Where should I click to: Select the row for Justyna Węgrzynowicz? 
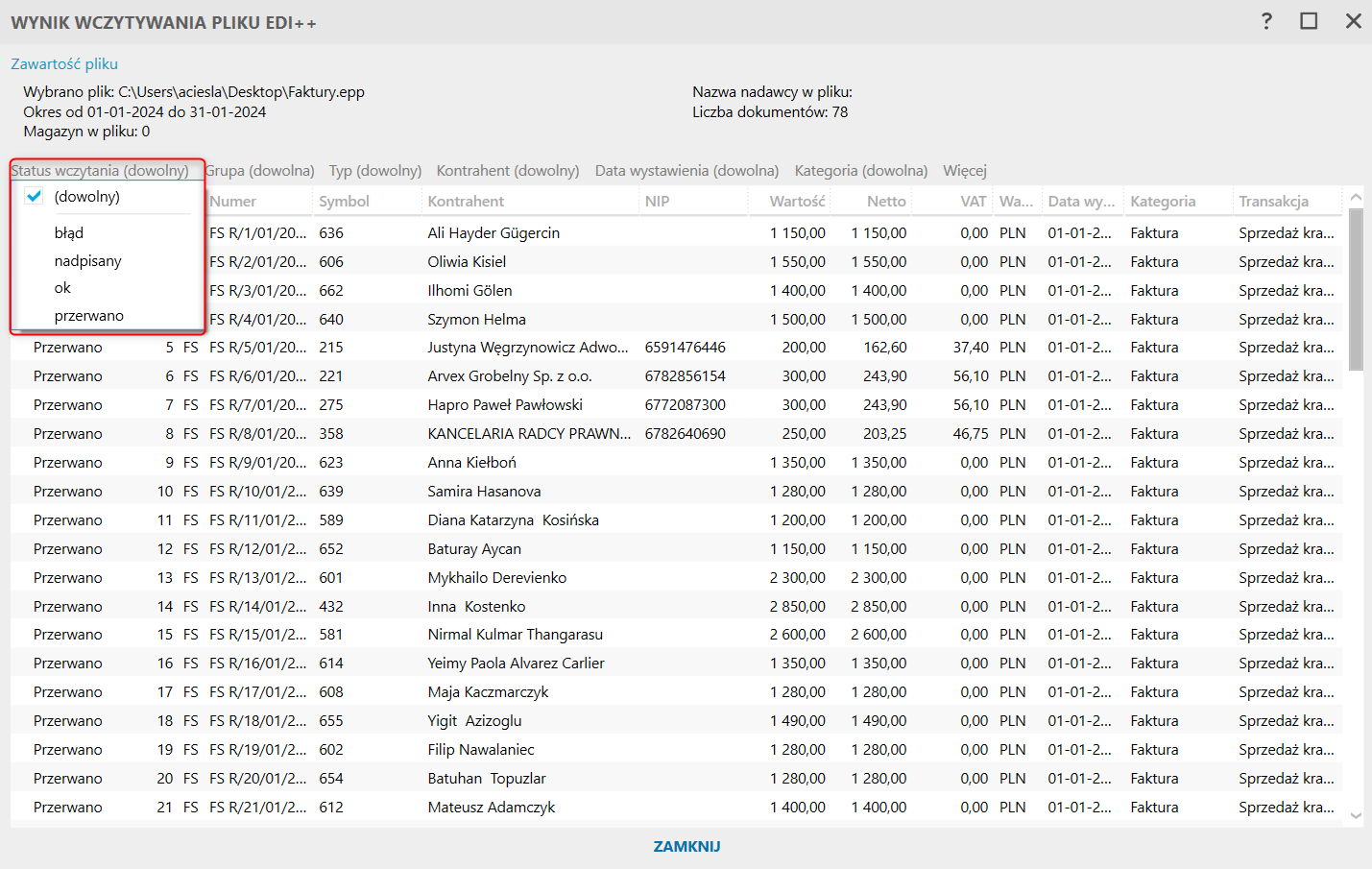click(528, 348)
